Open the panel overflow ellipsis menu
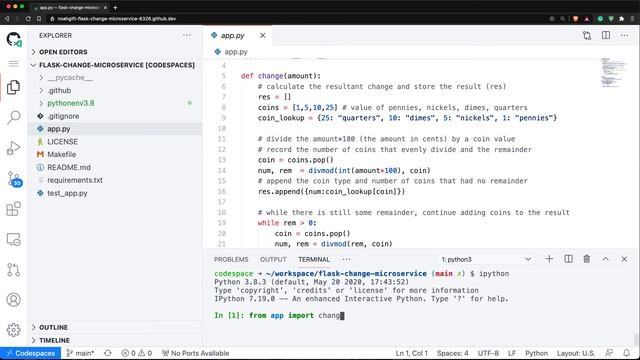The image size is (640, 360). tap(346, 259)
